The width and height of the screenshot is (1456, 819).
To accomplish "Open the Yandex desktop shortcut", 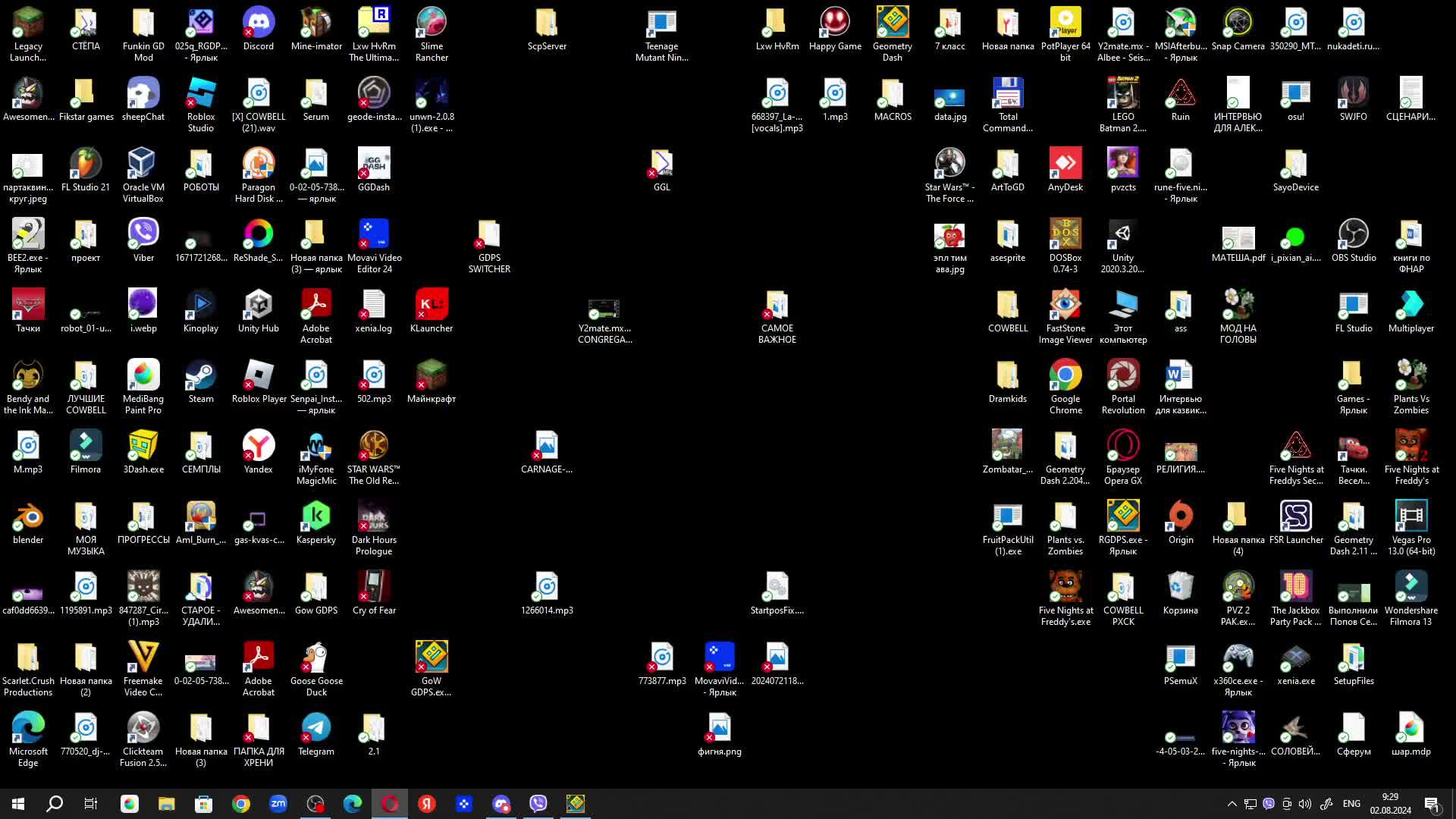I will click(259, 452).
